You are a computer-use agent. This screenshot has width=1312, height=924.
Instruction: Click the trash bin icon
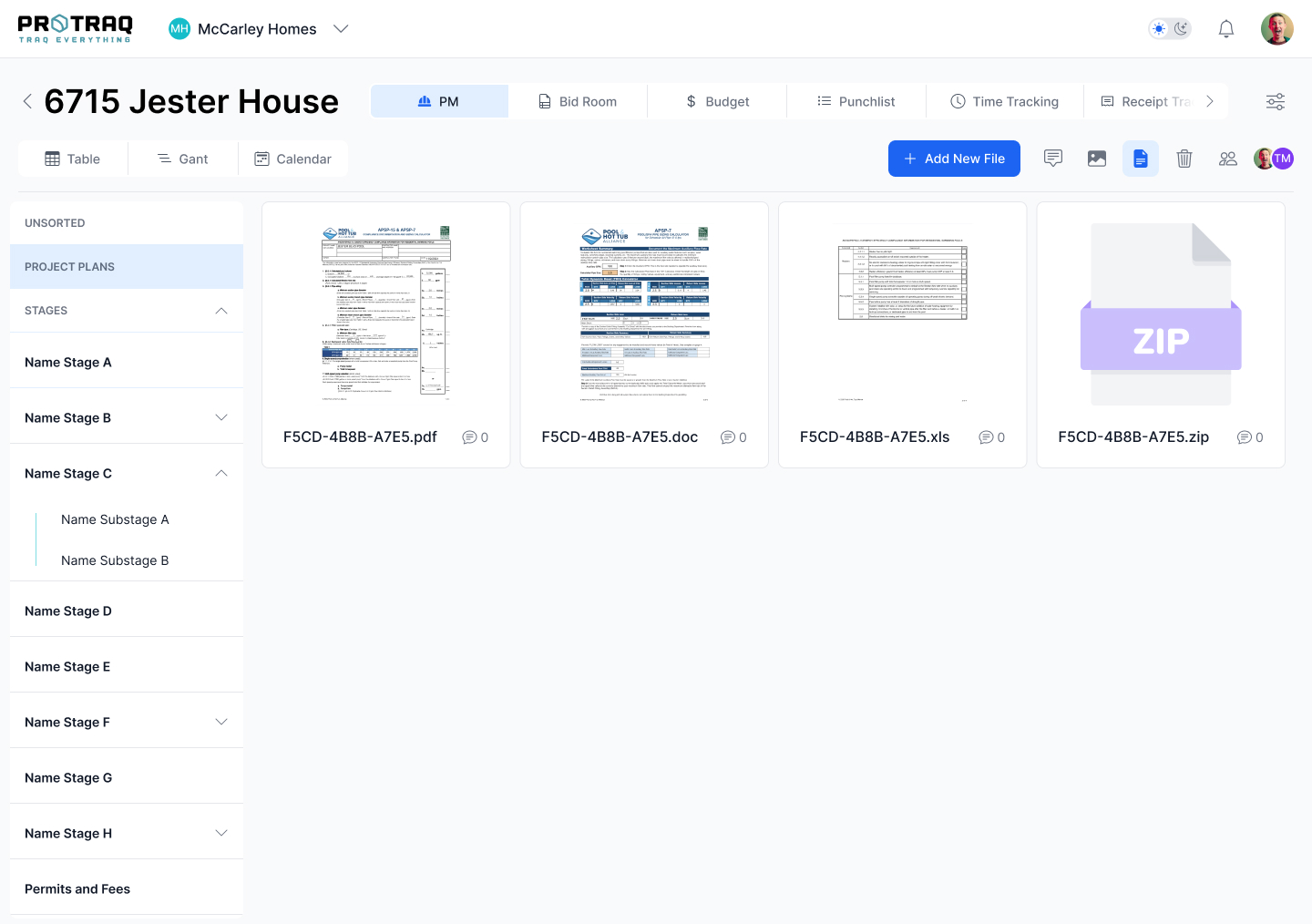[x=1184, y=159]
